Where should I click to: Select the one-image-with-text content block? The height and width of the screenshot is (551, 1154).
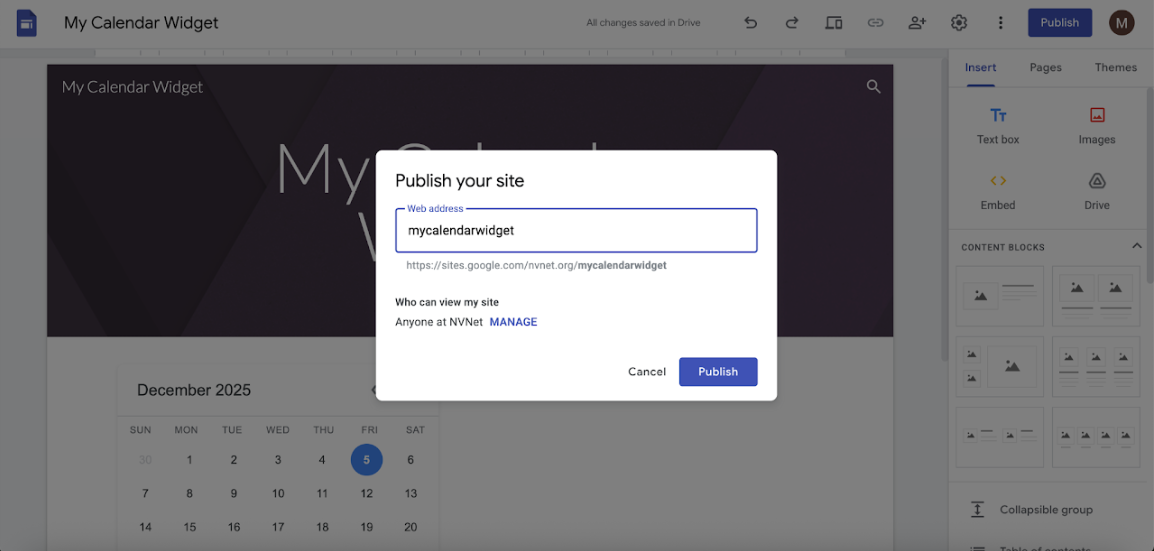click(x=999, y=296)
